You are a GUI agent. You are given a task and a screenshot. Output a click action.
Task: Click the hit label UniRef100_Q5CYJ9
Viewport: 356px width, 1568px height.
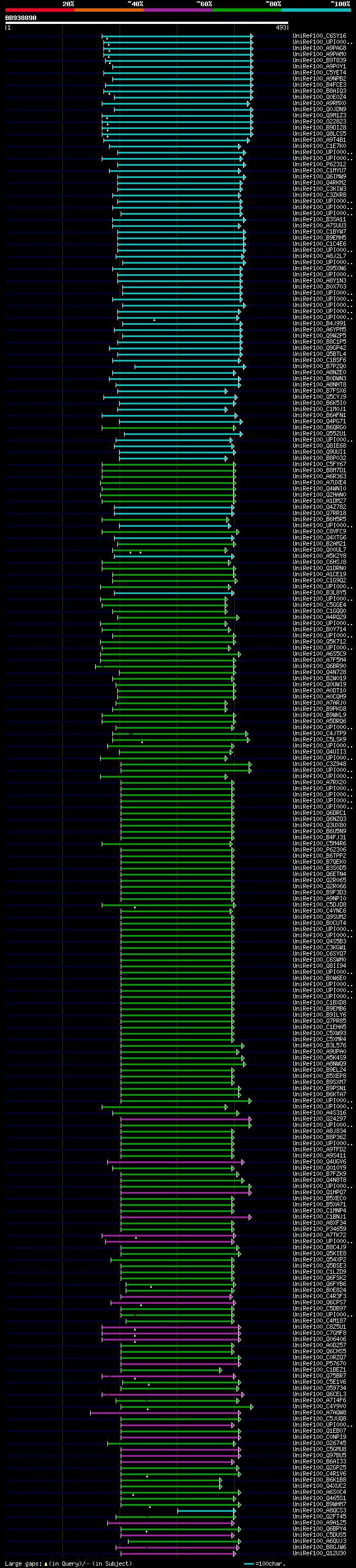point(319,397)
